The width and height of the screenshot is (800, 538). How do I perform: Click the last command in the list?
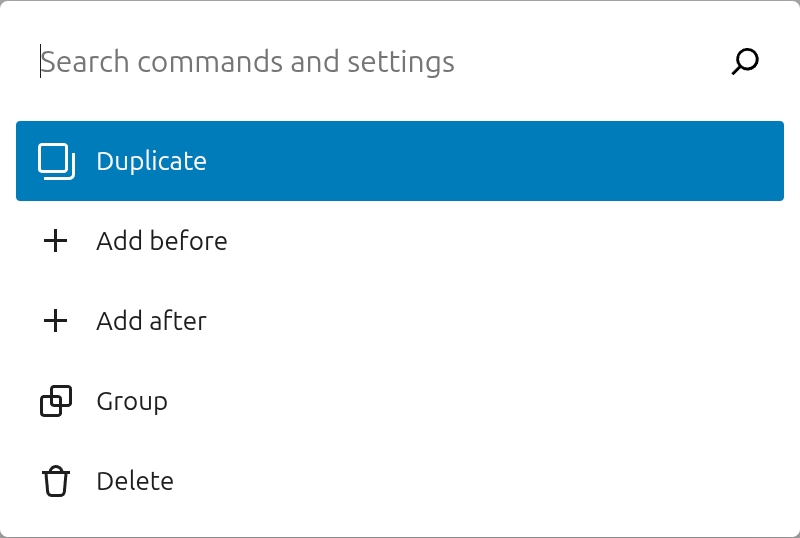(400, 481)
